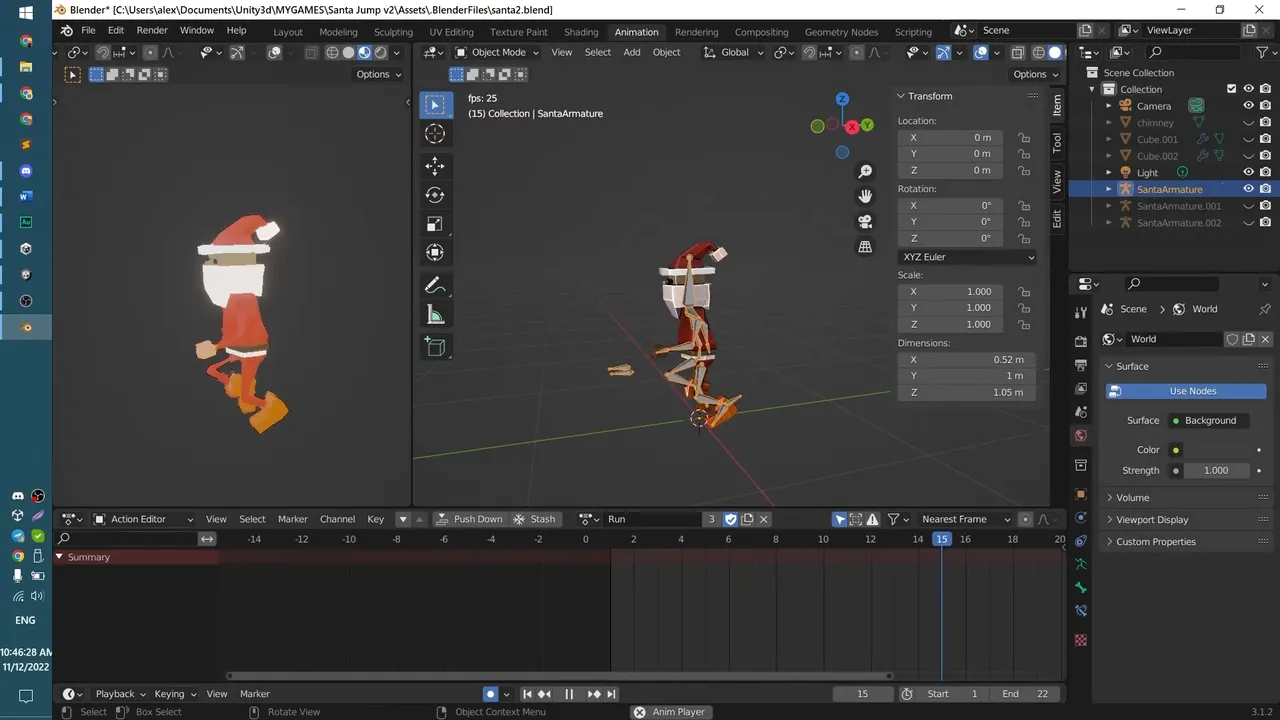Viewport: 1280px width, 720px height.
Task: Click the pan view hand icon
Action: [x=866, y=197]
